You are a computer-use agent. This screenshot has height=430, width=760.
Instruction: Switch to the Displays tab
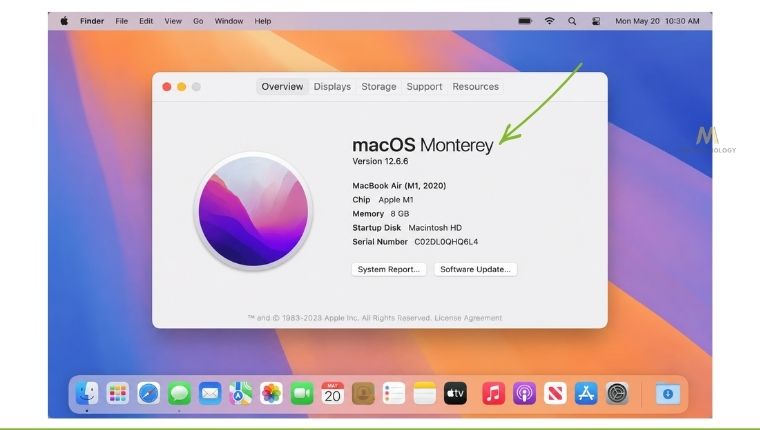pyautogui.click(x=332, y=86)
